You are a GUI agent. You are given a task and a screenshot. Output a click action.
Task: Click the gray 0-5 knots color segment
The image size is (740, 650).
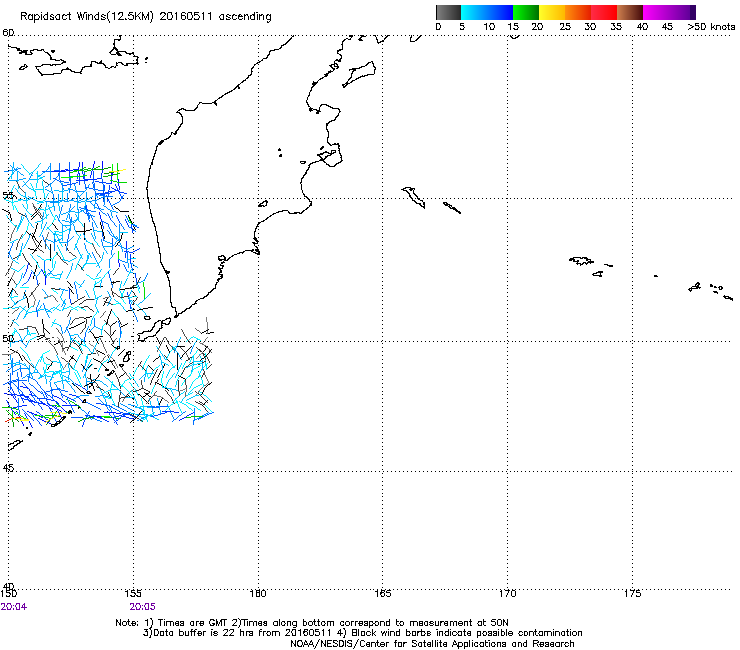448,12
